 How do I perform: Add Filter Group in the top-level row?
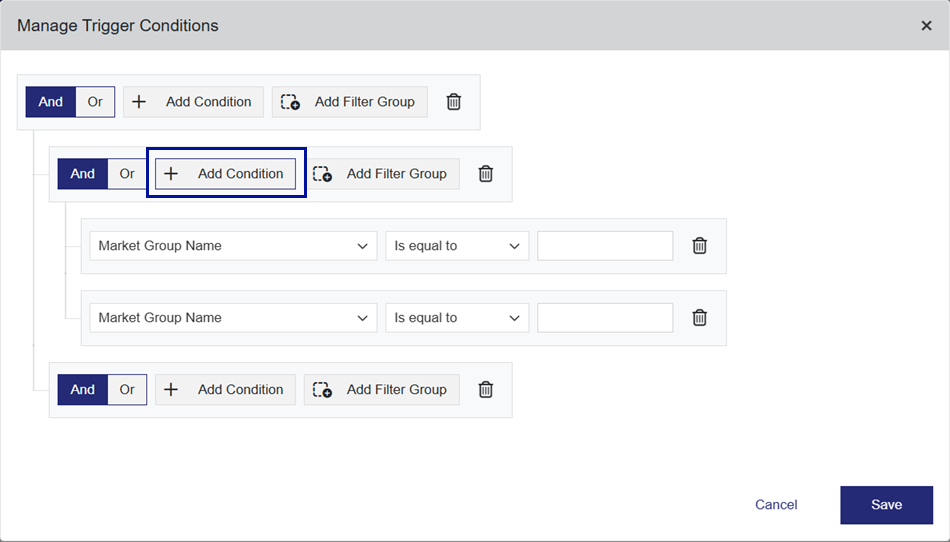pos(349,102)
